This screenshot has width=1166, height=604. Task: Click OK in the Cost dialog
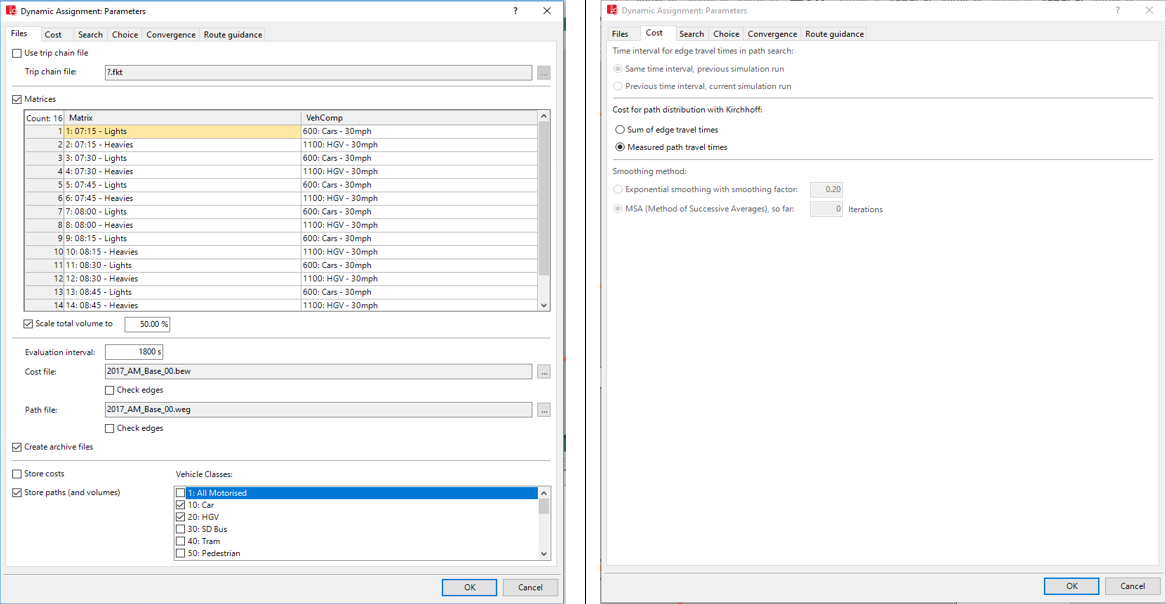click(1072, 585)
